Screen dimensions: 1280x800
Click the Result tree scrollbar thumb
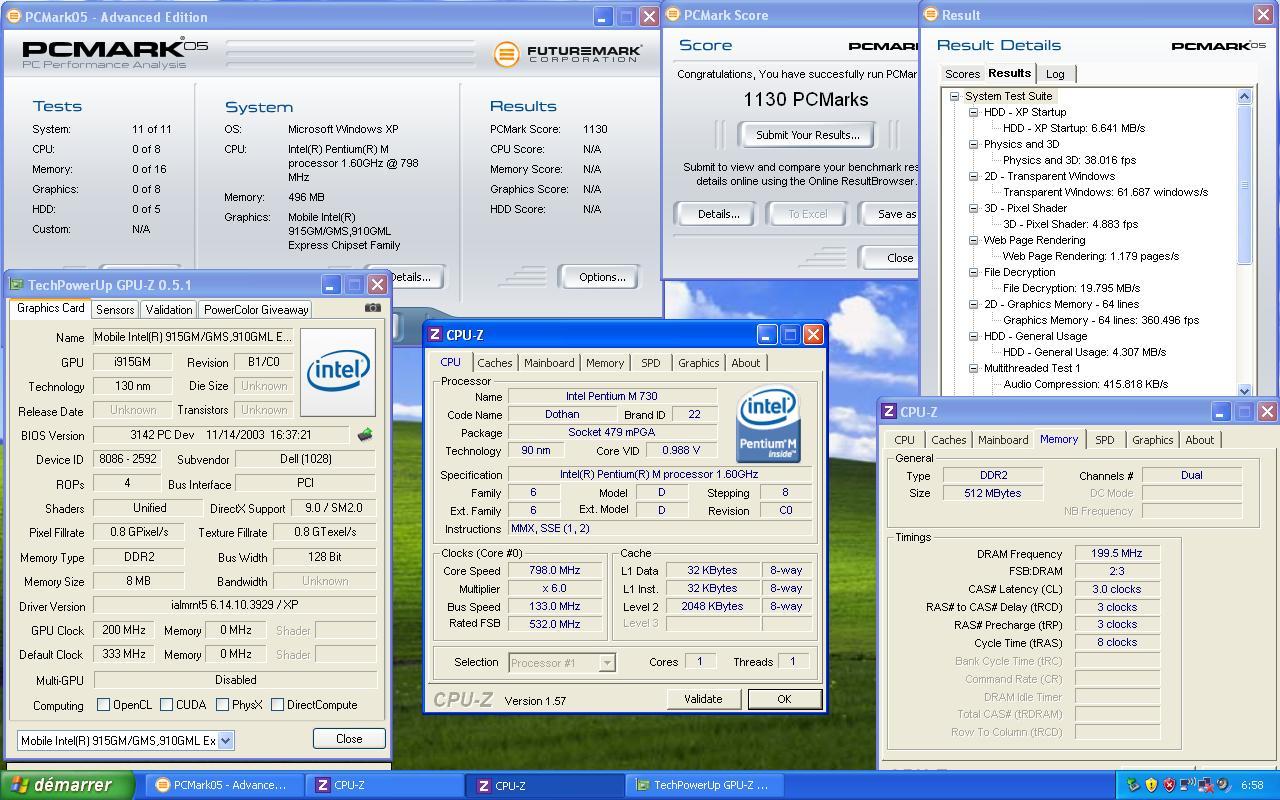pos(1245,186)
